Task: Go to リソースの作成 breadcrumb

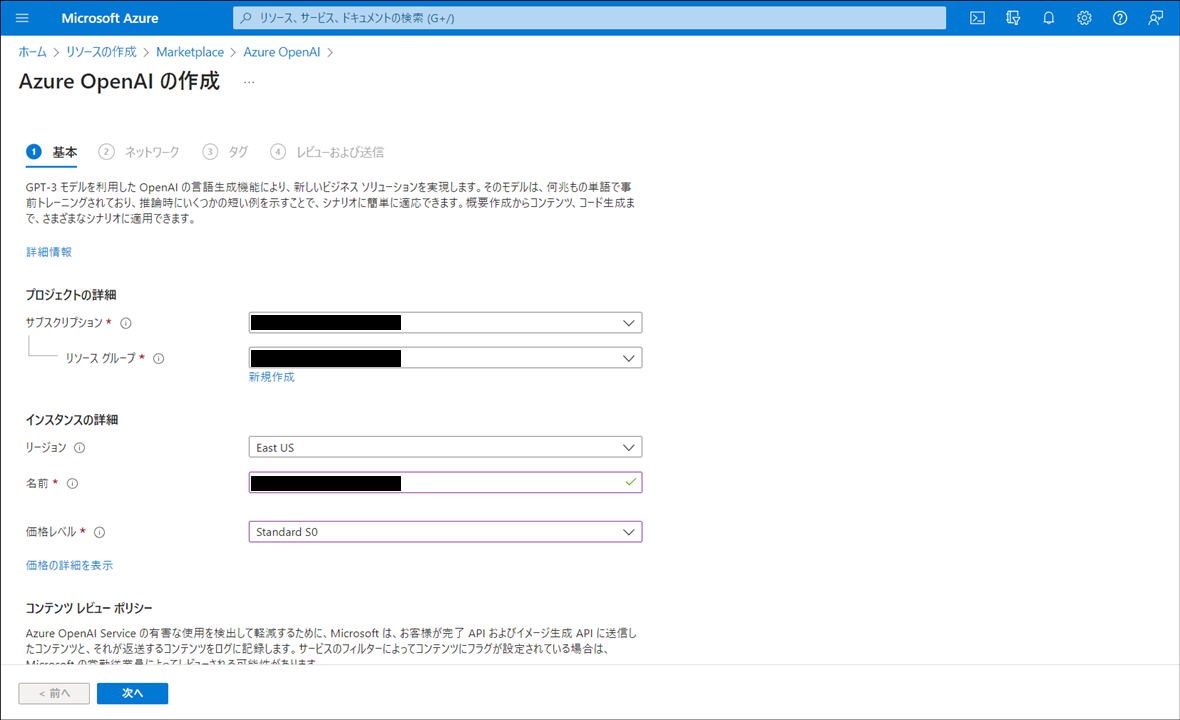Action: click(x=101, y=52)
